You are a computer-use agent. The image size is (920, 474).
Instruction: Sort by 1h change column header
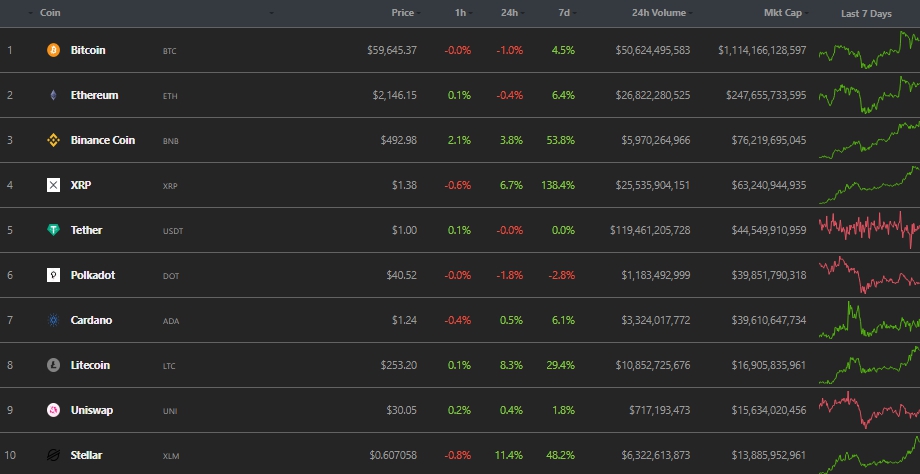tap(458, 13)
